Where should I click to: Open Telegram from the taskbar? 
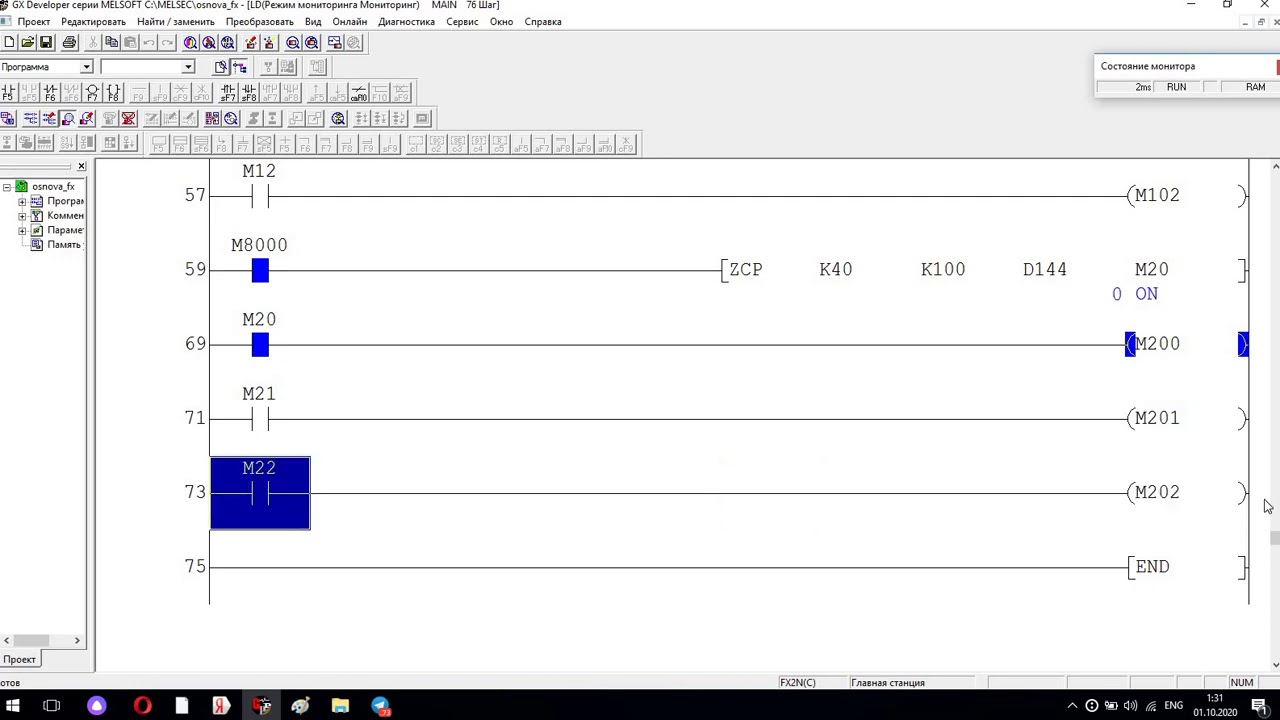coord(381,706)
